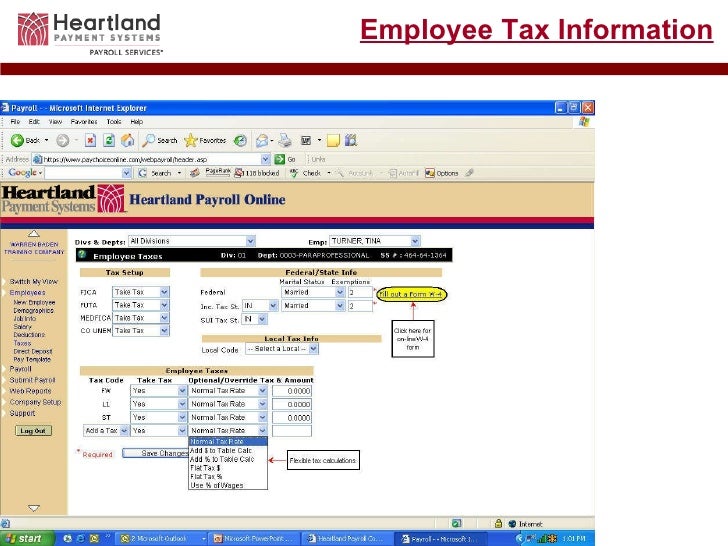Print the page using printer icon

285,140
